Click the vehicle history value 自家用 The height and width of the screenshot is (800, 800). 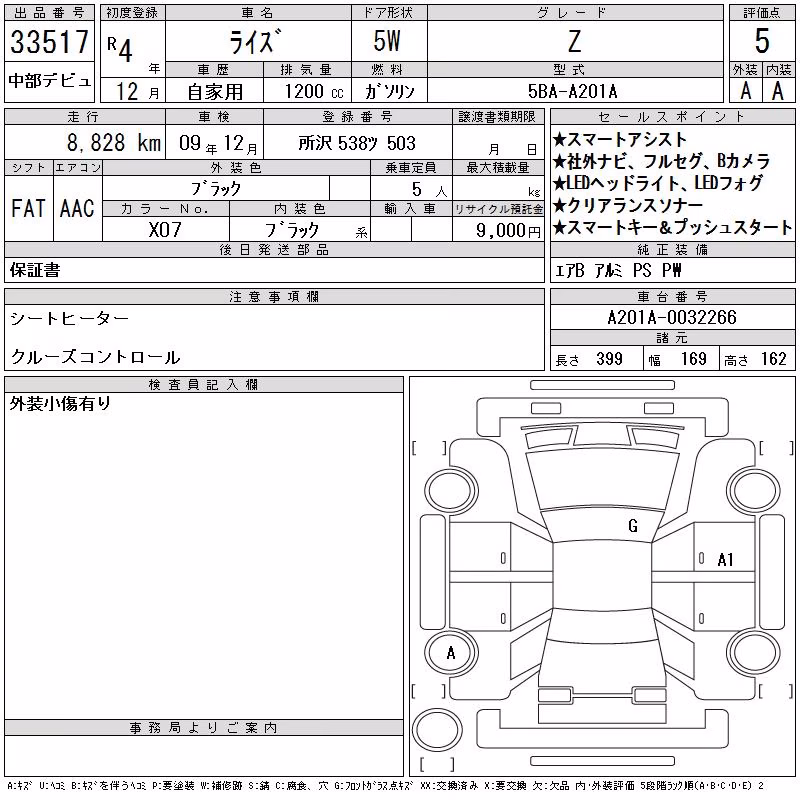tap(215, 92)
